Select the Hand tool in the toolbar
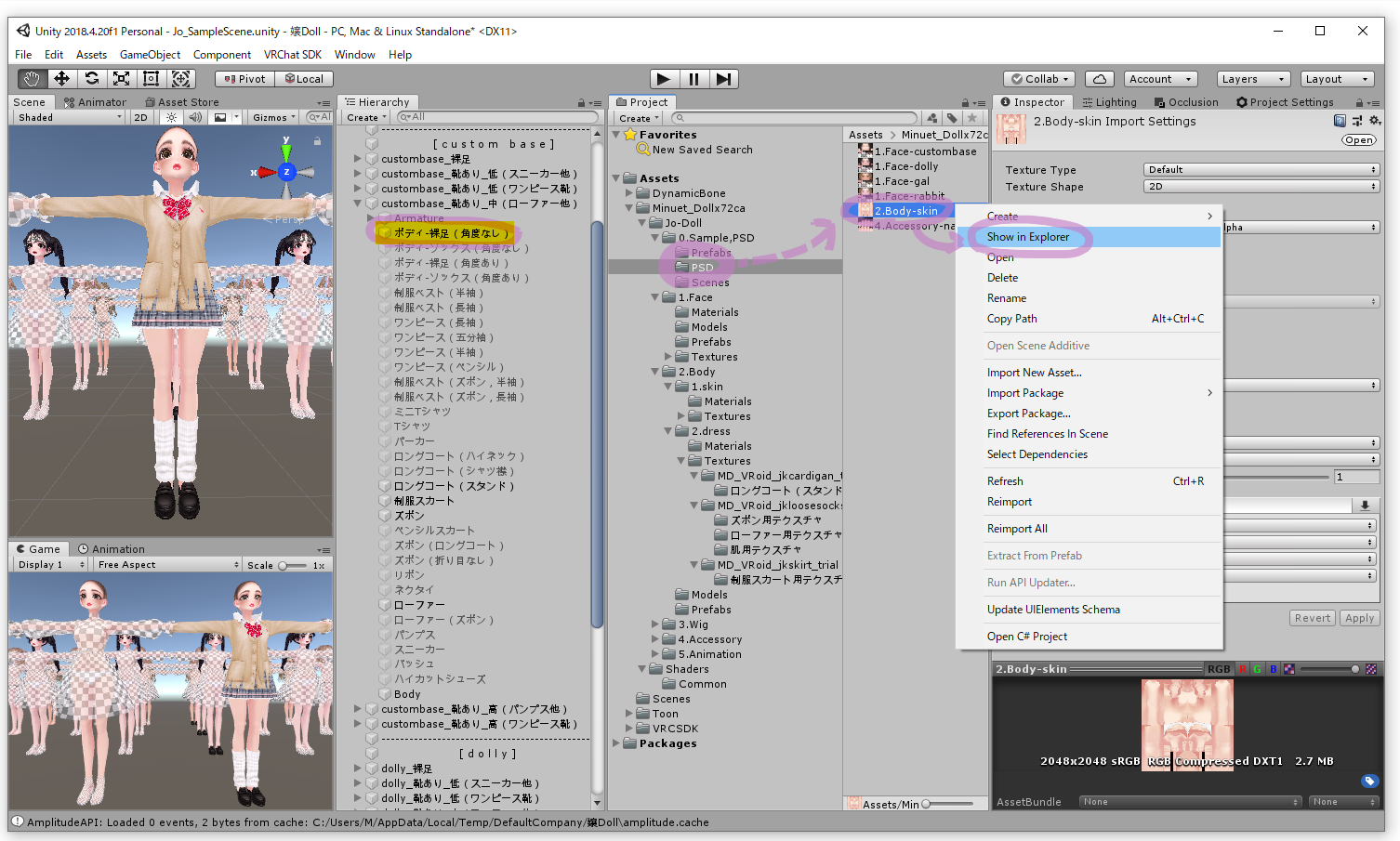The width and height of the screenshot is (1400, 841). (x=33, y=79)
